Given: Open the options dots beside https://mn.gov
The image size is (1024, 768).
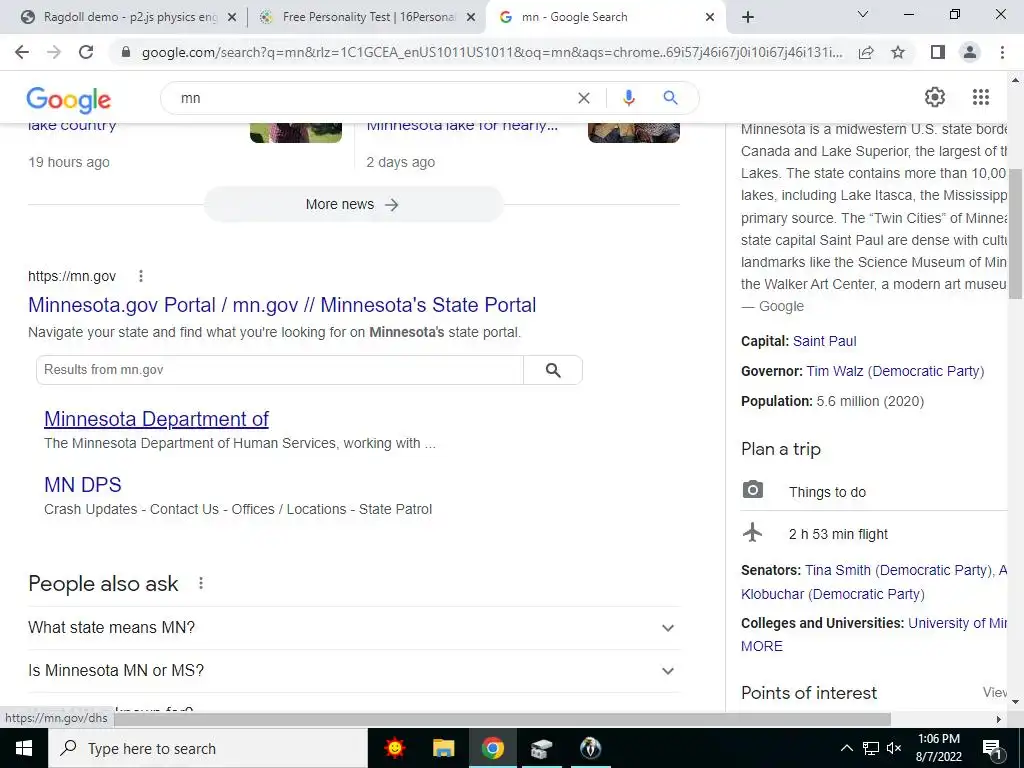Looking at the screenshot, I should click(x=140, y=276).
